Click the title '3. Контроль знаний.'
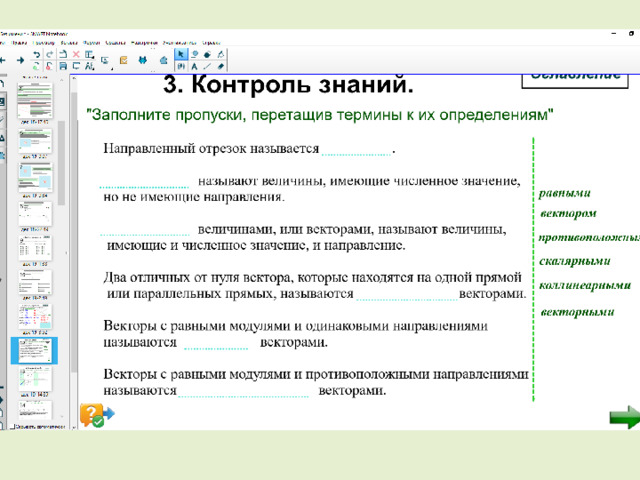The height and width of the screenshot is (480, 640). click(x=288, y=85)
